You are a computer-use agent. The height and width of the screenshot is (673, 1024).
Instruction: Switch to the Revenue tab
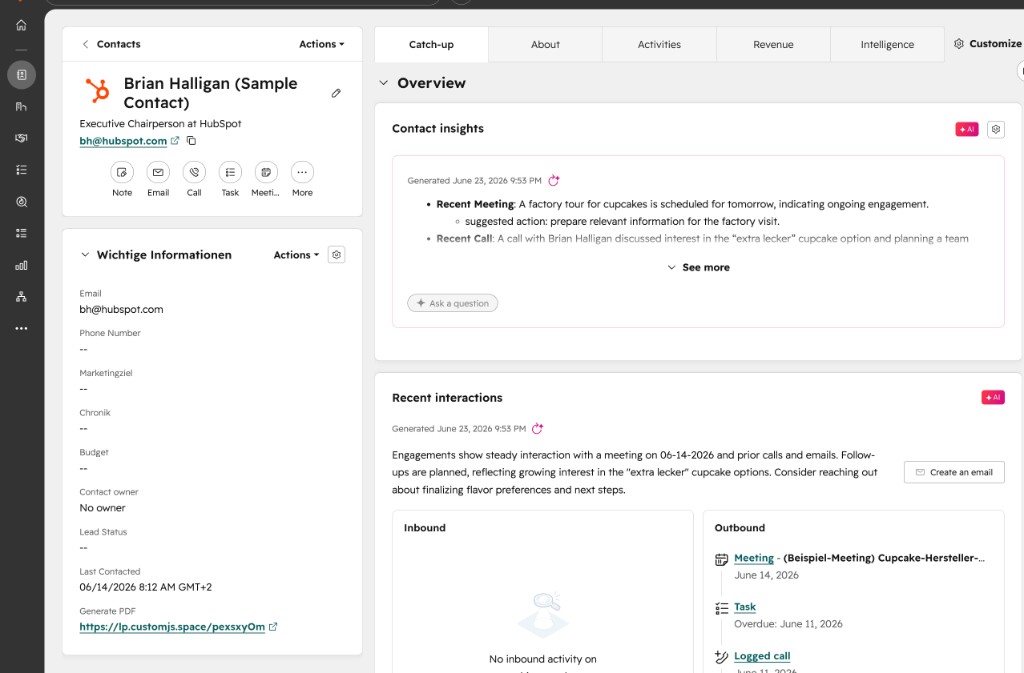click(x=773, y=44)
